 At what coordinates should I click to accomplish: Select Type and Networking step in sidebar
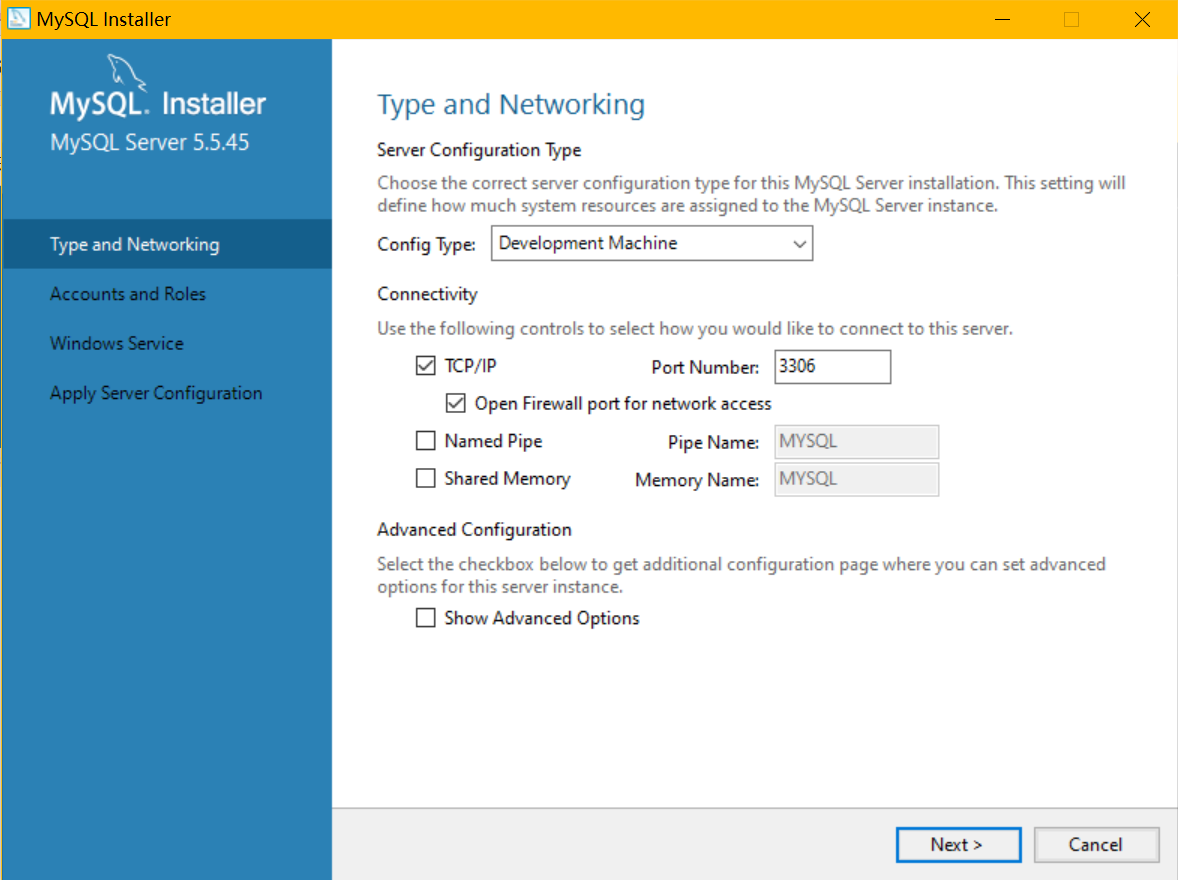tap(135, 245)
